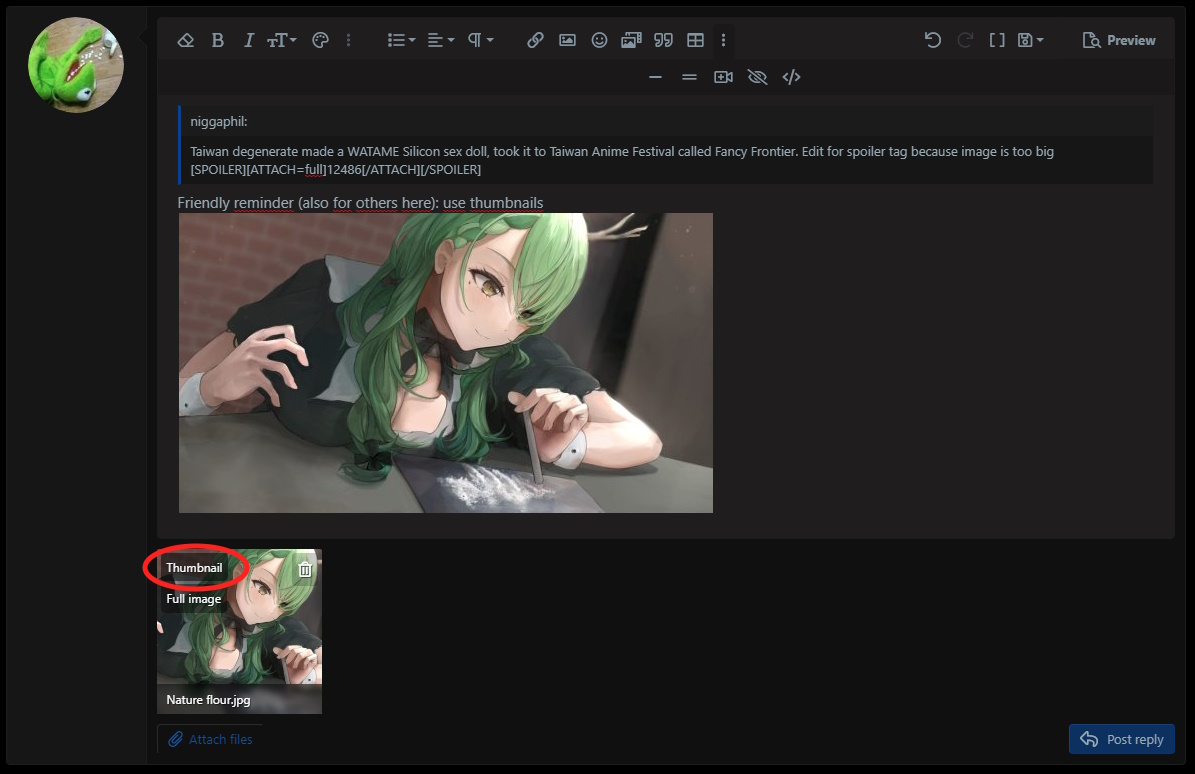1195x774 pixels.
Task: Open the drafts save dropdown
Action: click(x=1030, y=40)
